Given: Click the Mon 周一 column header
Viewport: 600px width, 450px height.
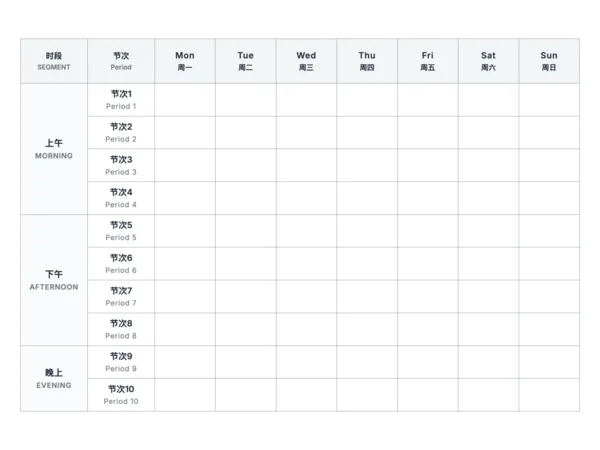Looking at the screenshot, I should click(185, 61).
